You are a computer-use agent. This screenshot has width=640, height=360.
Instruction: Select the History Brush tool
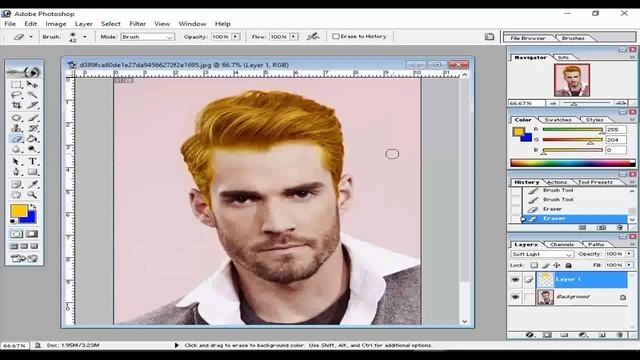click(32, 128)
